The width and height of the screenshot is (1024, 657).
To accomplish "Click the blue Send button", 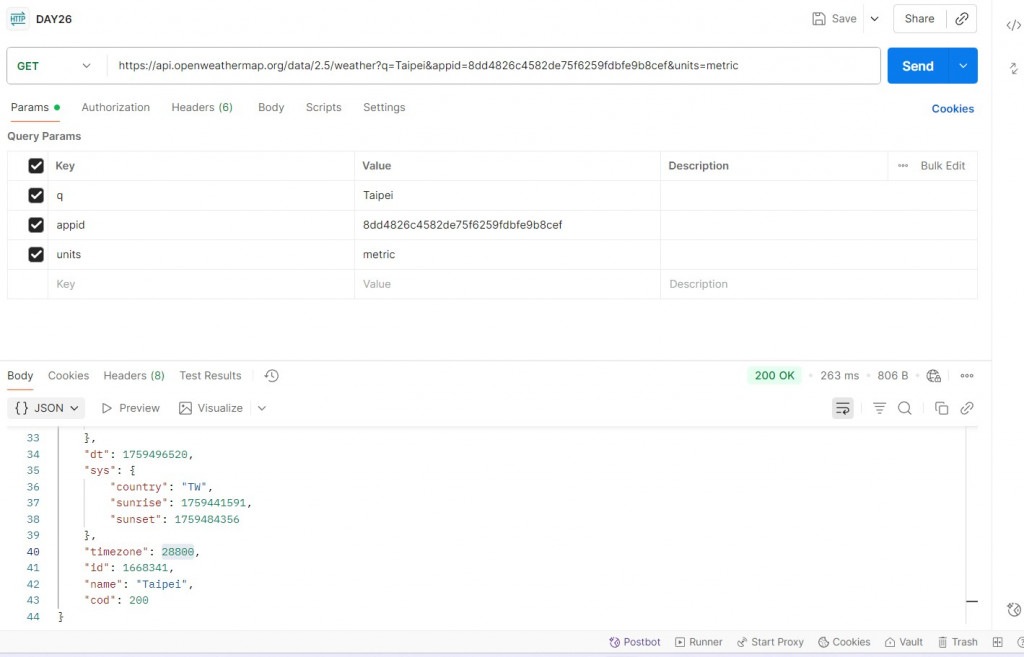I will pyautogui.click(x=918, y=66).
